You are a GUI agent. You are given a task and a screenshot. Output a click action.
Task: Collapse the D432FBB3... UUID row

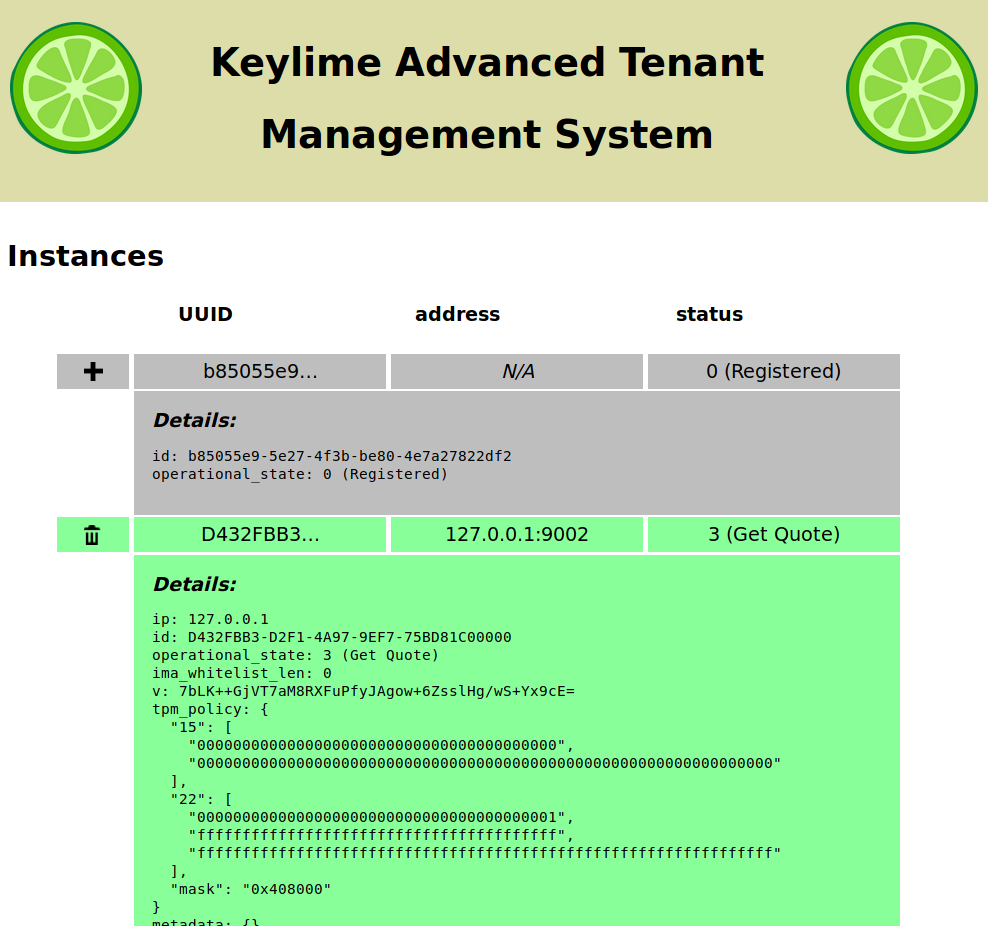[x=260, y=535]
